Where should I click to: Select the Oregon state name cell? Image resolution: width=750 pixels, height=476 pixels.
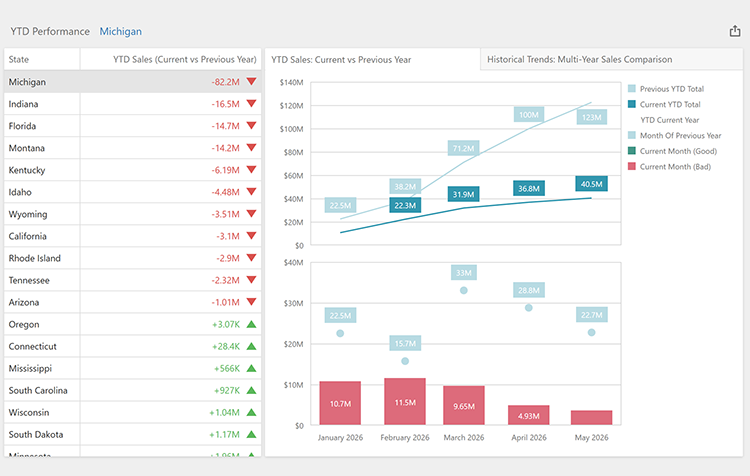pyautogui.click(x=42, y=324)
